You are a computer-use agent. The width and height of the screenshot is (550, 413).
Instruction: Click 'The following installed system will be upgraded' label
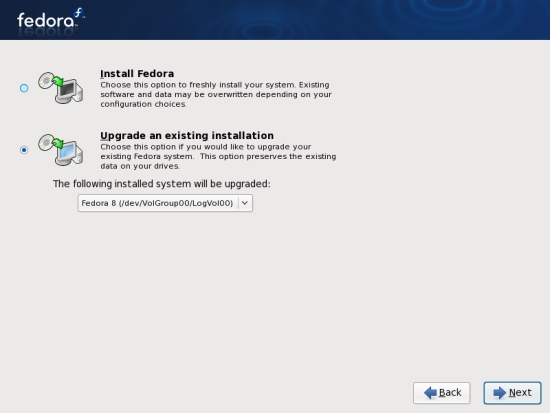[x=162, y=184]
